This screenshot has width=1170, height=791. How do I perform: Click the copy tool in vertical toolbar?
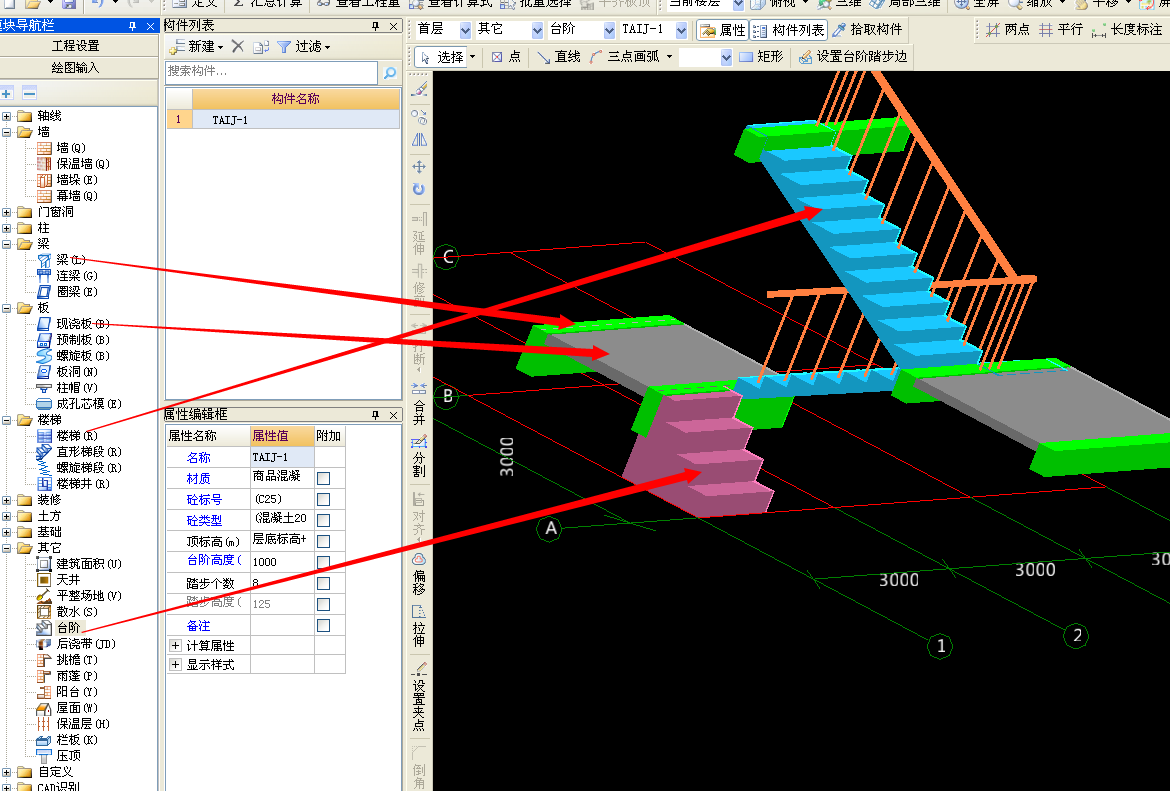coord(419,116)
